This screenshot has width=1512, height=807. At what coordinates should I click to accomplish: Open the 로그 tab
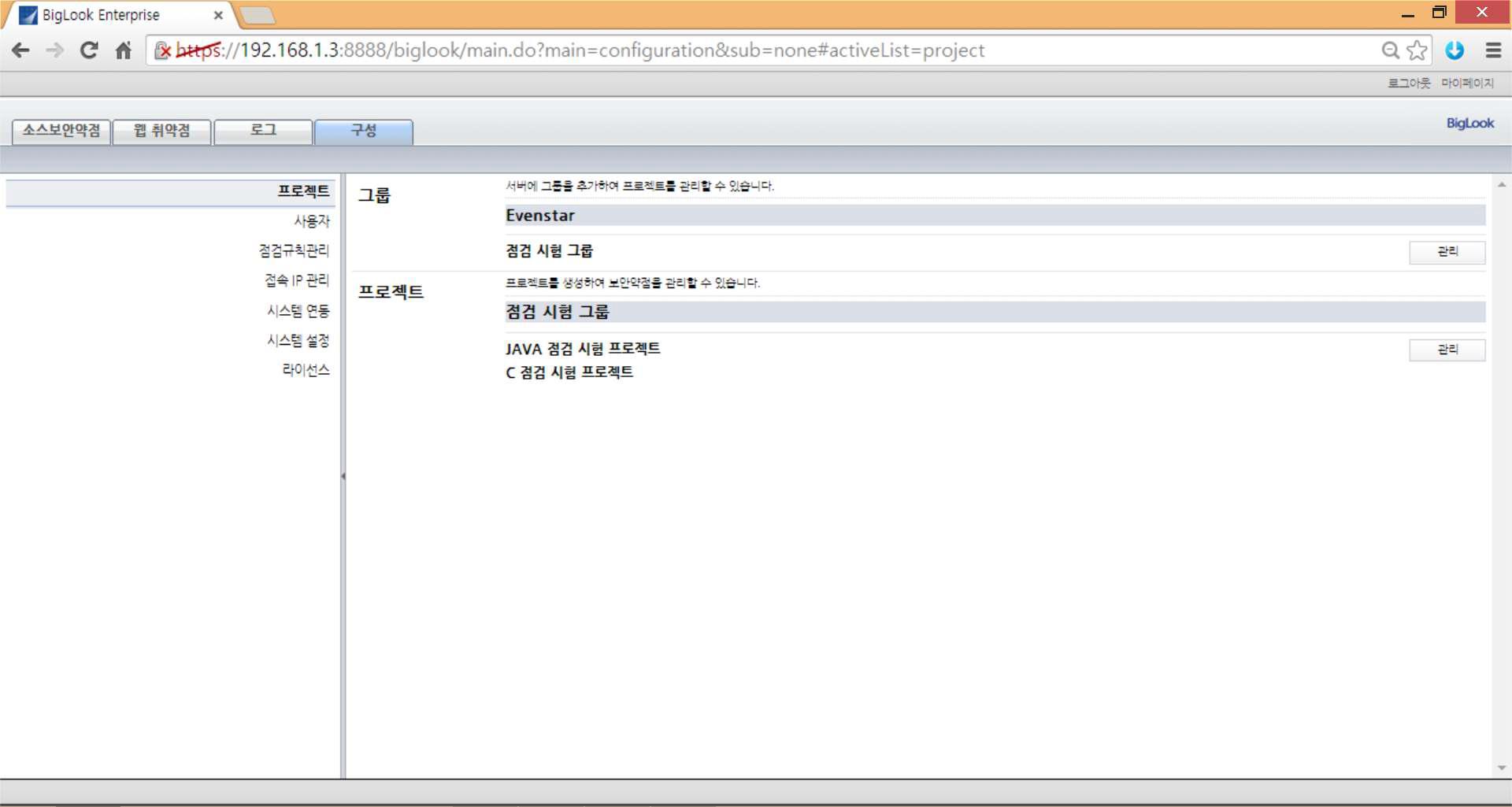coord(263,131)
